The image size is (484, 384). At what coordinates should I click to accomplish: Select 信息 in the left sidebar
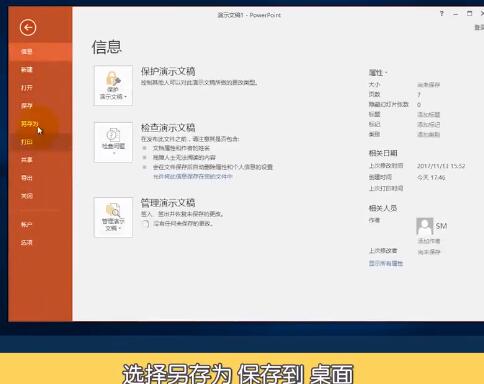tap(40, 52)
